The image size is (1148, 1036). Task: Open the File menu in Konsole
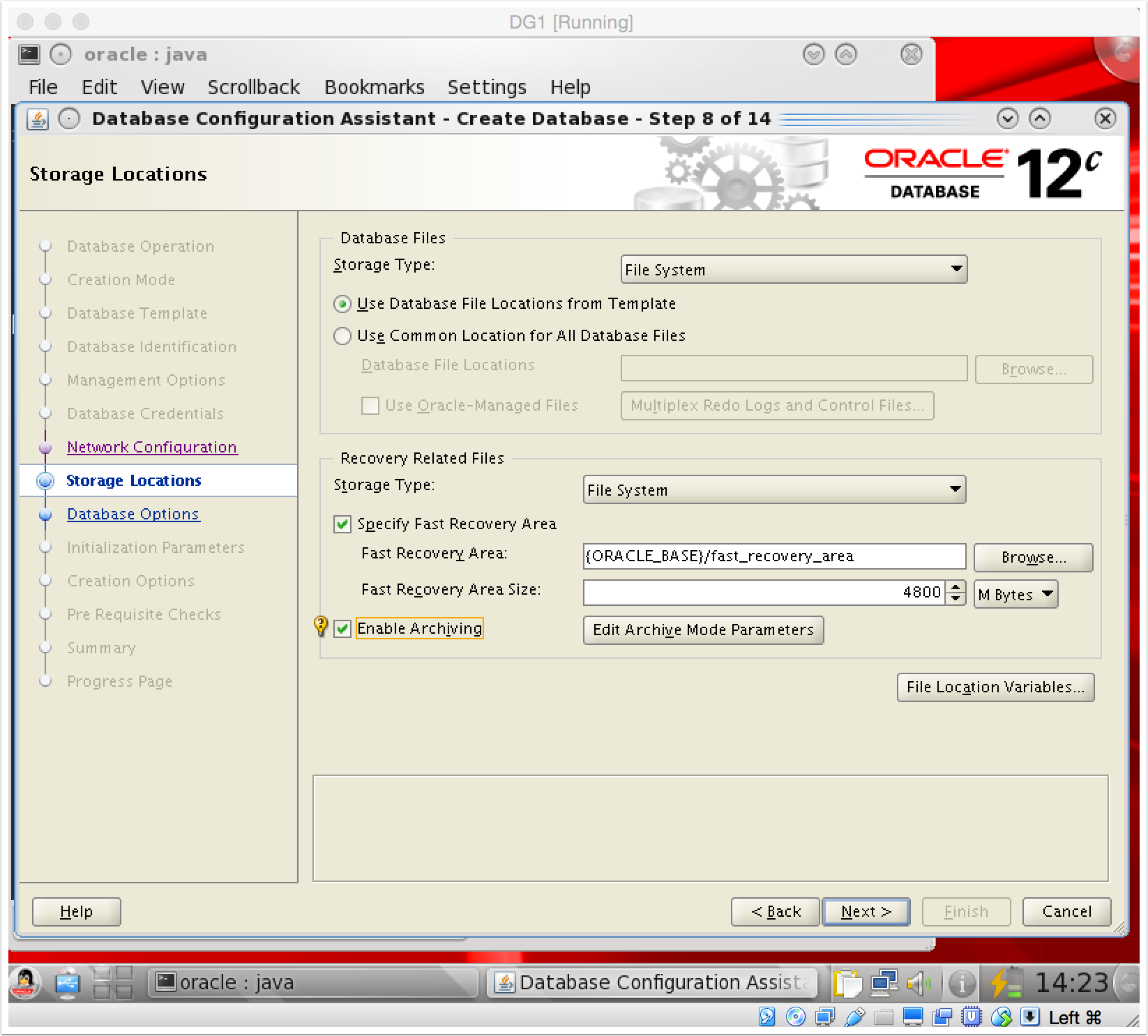point(43,87)
